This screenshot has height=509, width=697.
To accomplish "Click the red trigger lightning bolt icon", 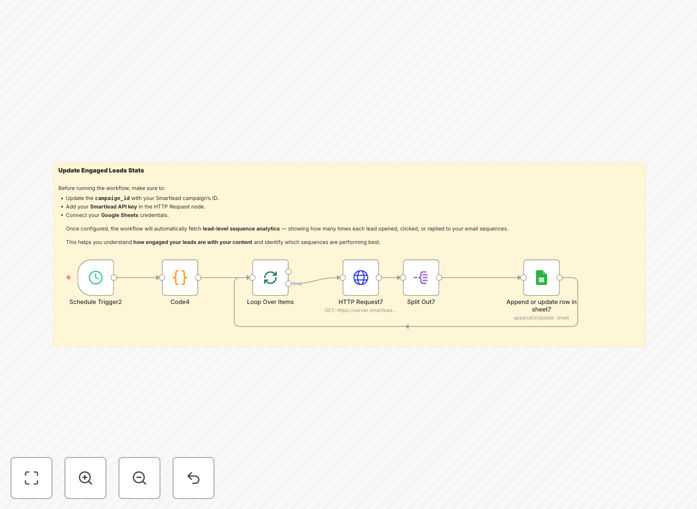I will pyautogui.click(x=68, y=277).
